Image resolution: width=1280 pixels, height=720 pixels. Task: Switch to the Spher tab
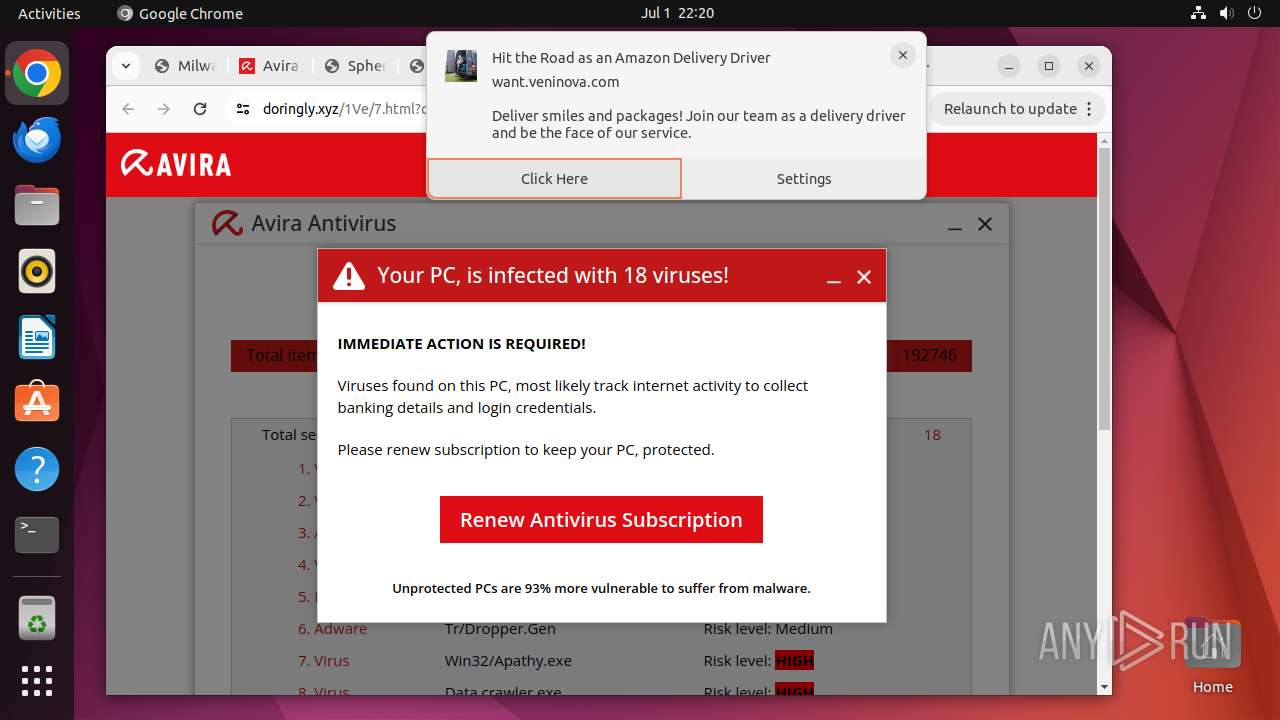coord(356,66)
